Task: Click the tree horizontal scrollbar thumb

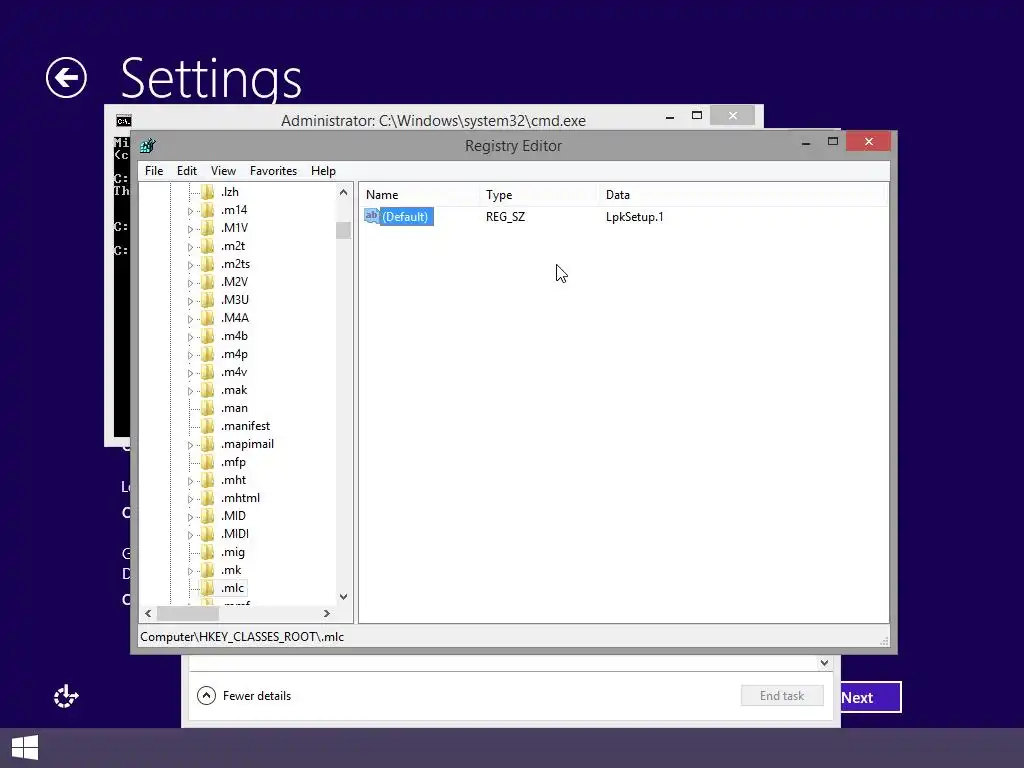Action: pos(187,613)
